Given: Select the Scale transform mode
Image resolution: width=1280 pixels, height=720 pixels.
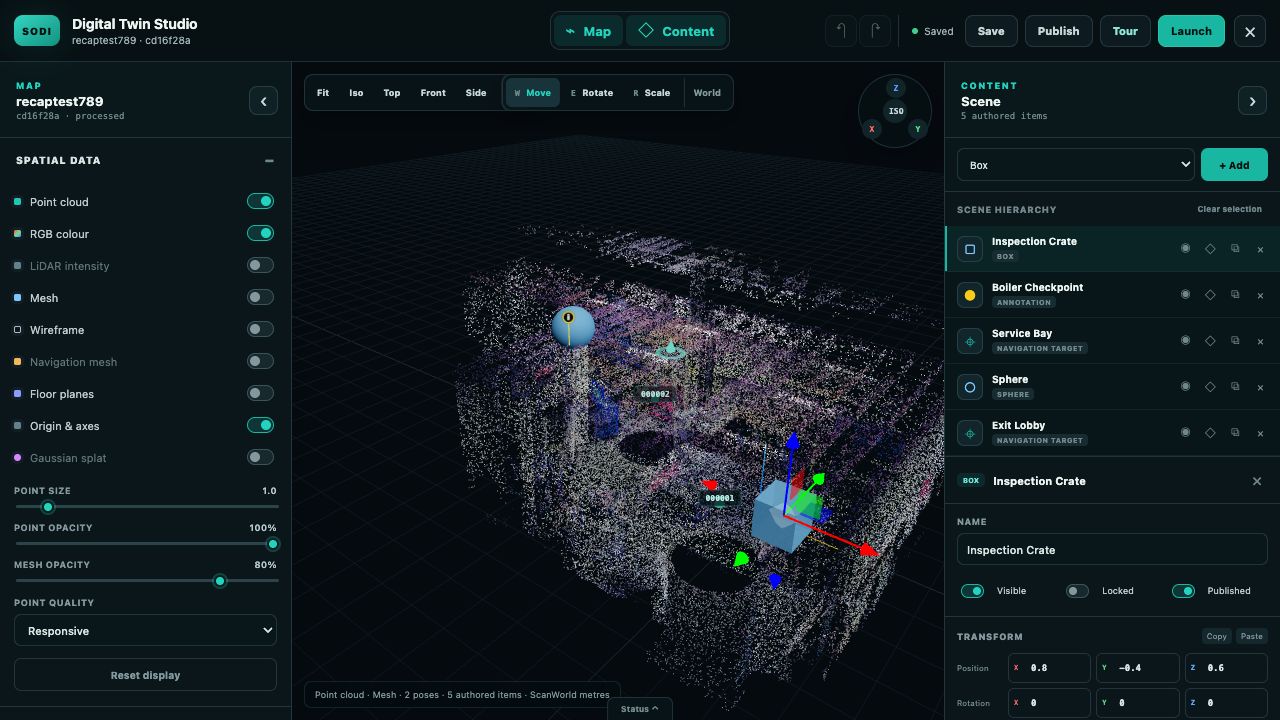Looking at the screenshot, I should [652, 93].
